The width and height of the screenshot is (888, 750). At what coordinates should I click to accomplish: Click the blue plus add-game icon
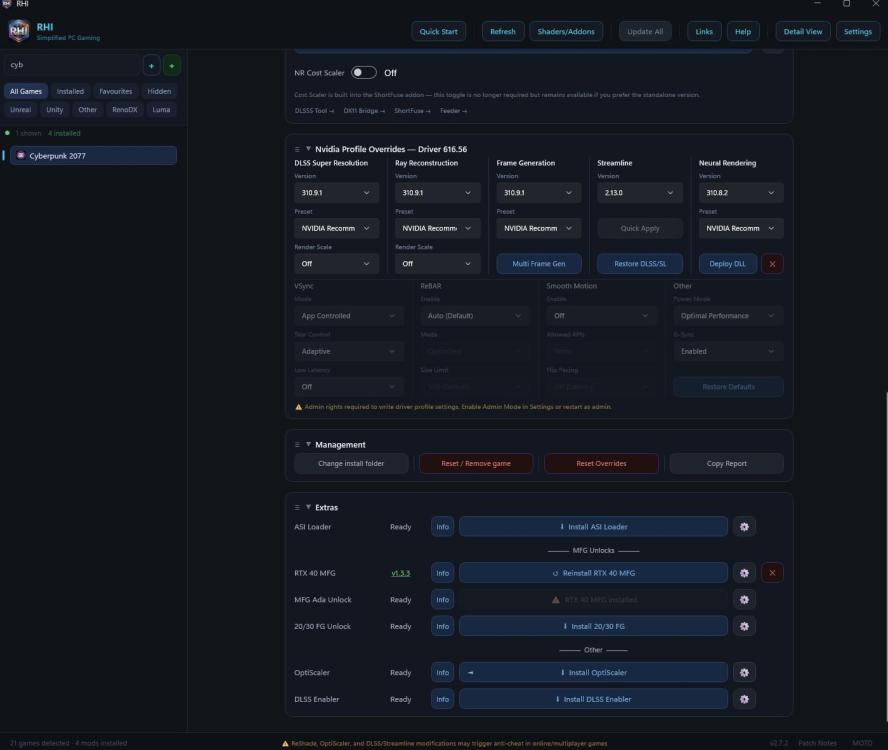point(151,65)
